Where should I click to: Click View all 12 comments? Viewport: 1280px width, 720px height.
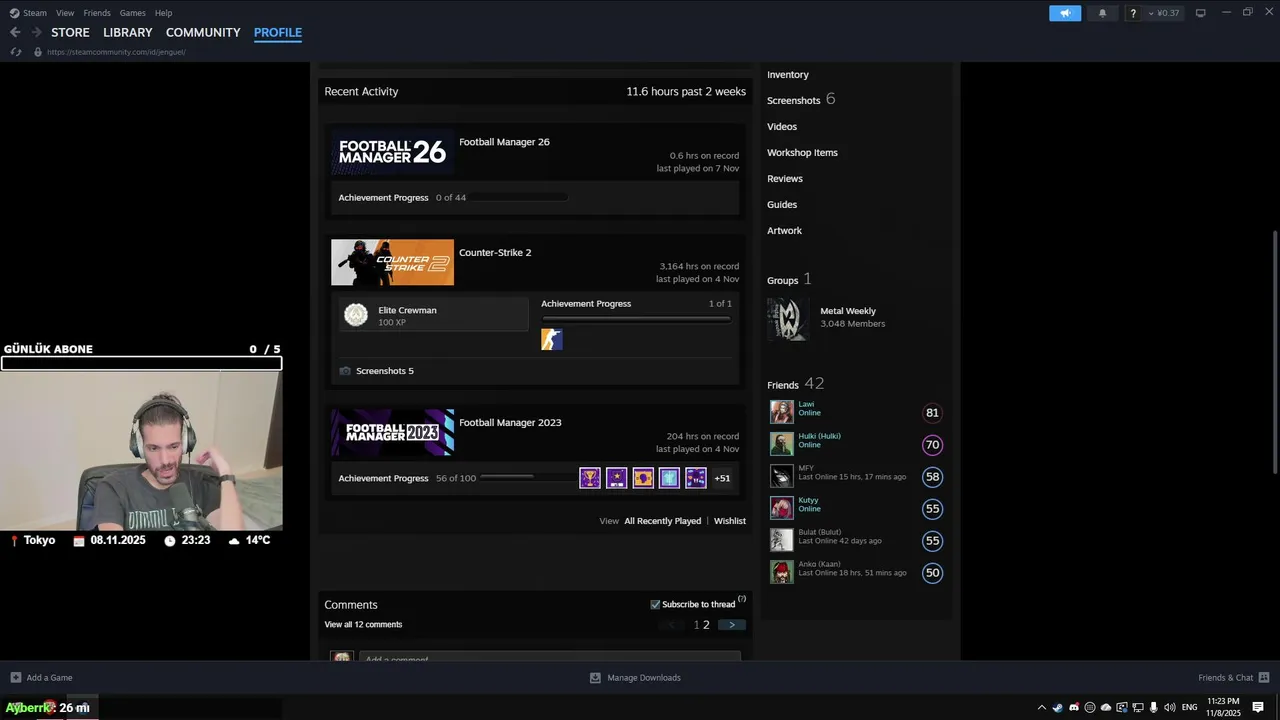(x=363, y=625)
